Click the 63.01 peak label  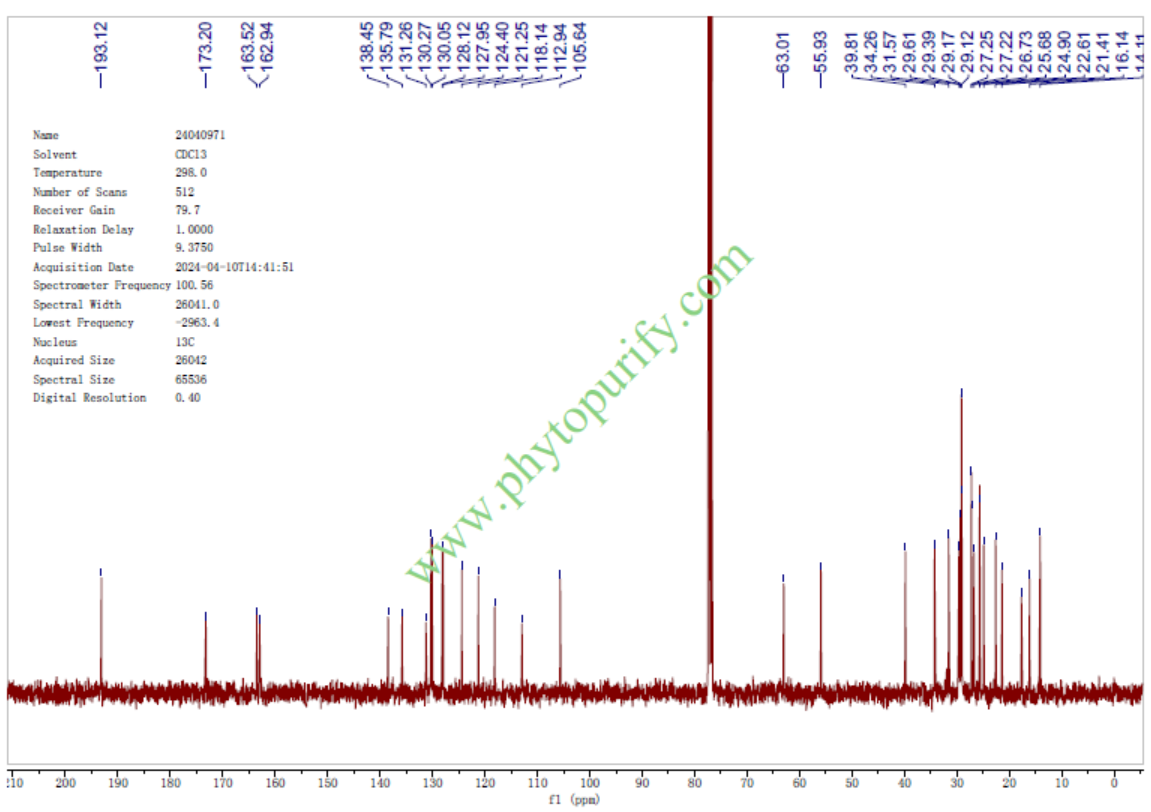pyautogui.click(x=784, y=45)
